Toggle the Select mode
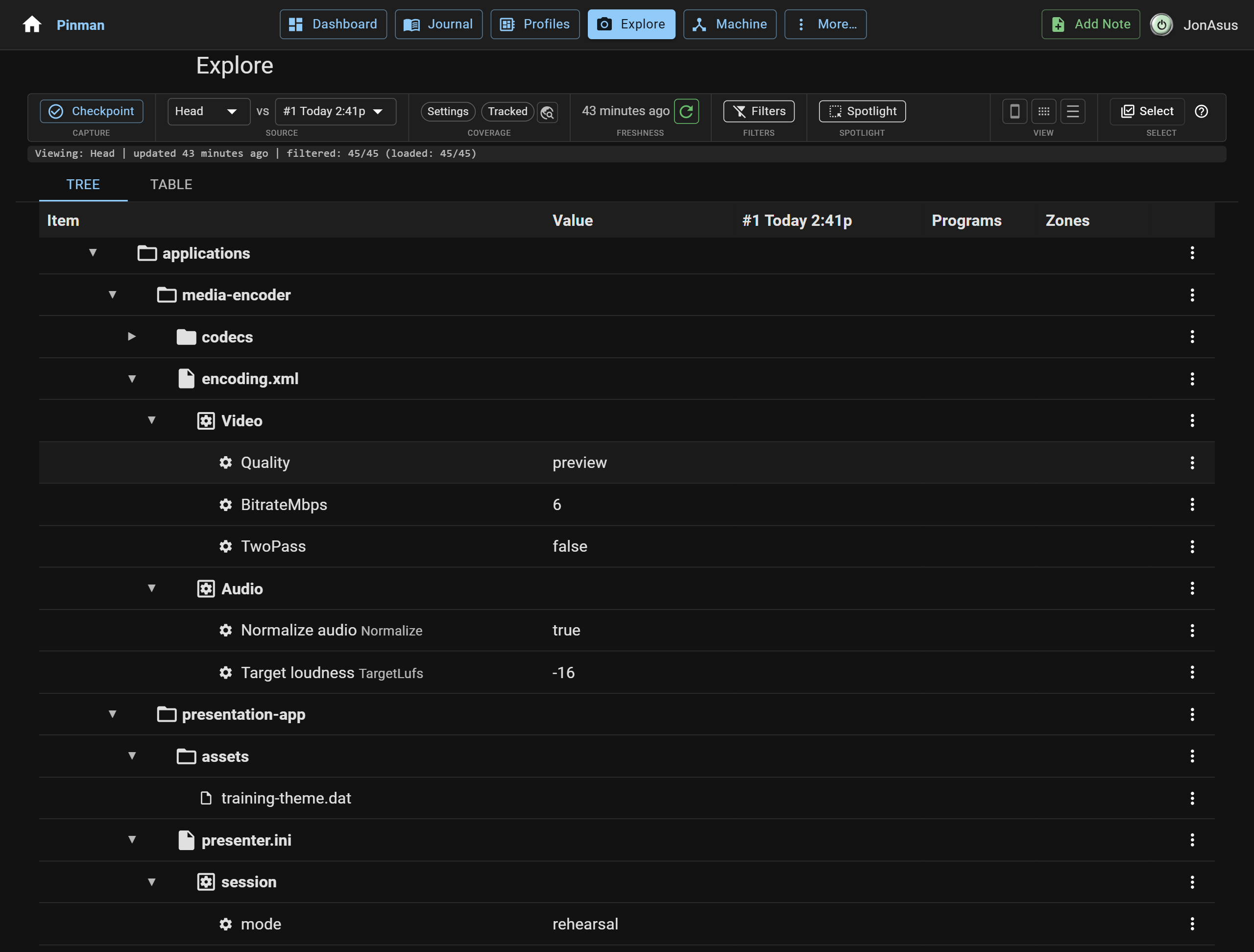The image size is (1254, 952). pos(1147,111)
